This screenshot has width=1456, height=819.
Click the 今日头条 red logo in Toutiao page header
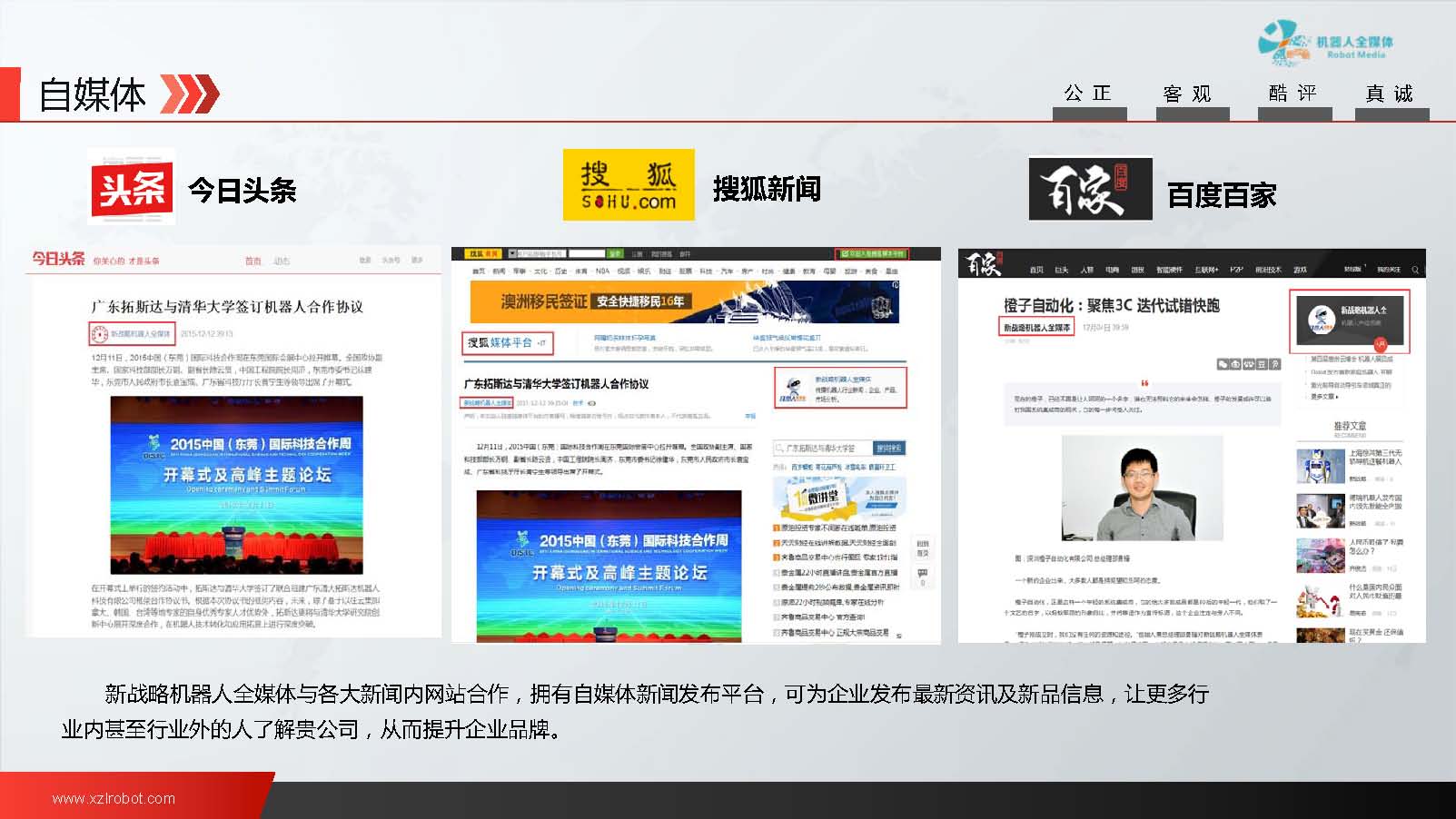tap(59, 260)
